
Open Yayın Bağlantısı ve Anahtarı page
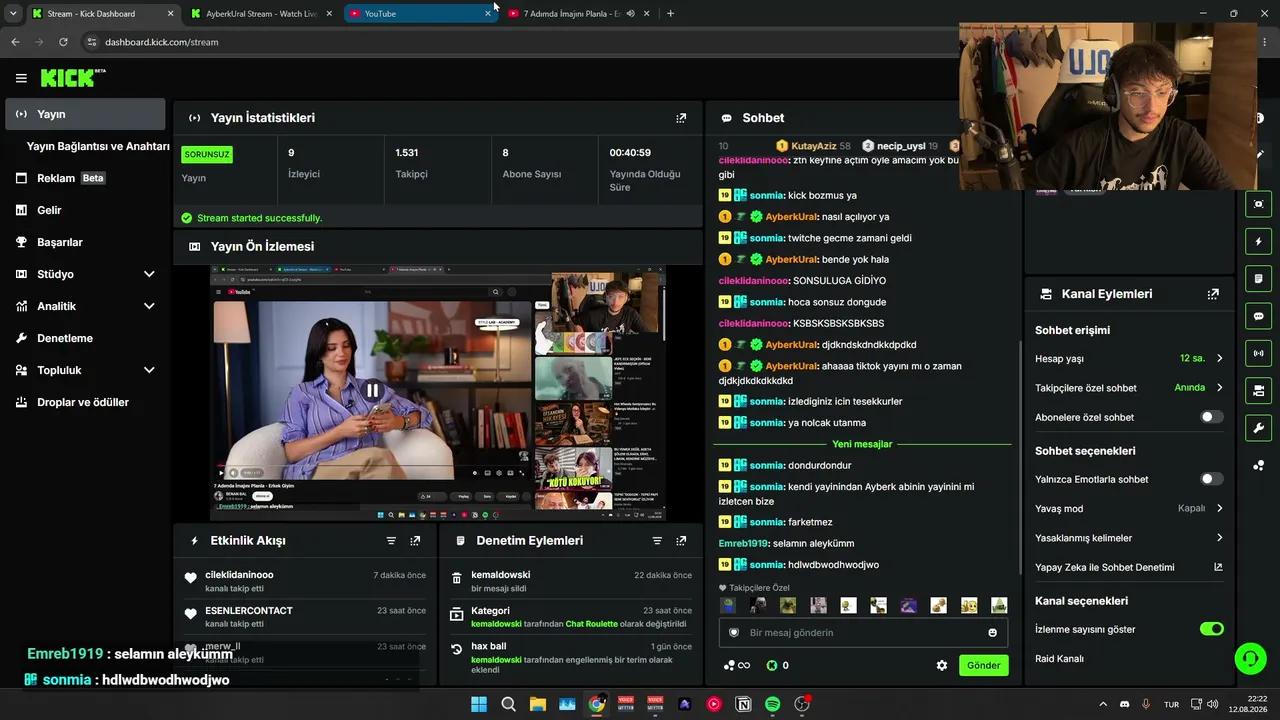pyautogui.click(x=98, y=146)
